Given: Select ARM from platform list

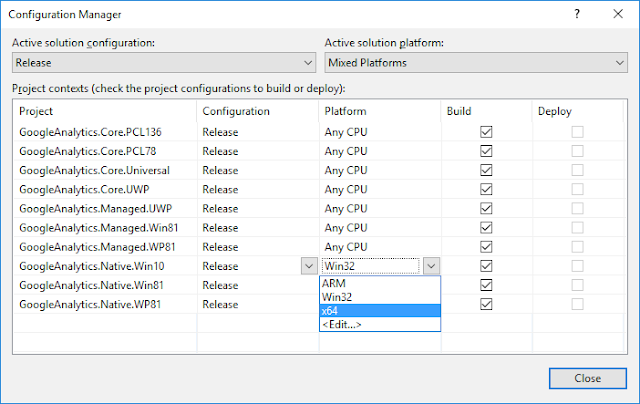Looking at the screenshot, I should (334, 284).
